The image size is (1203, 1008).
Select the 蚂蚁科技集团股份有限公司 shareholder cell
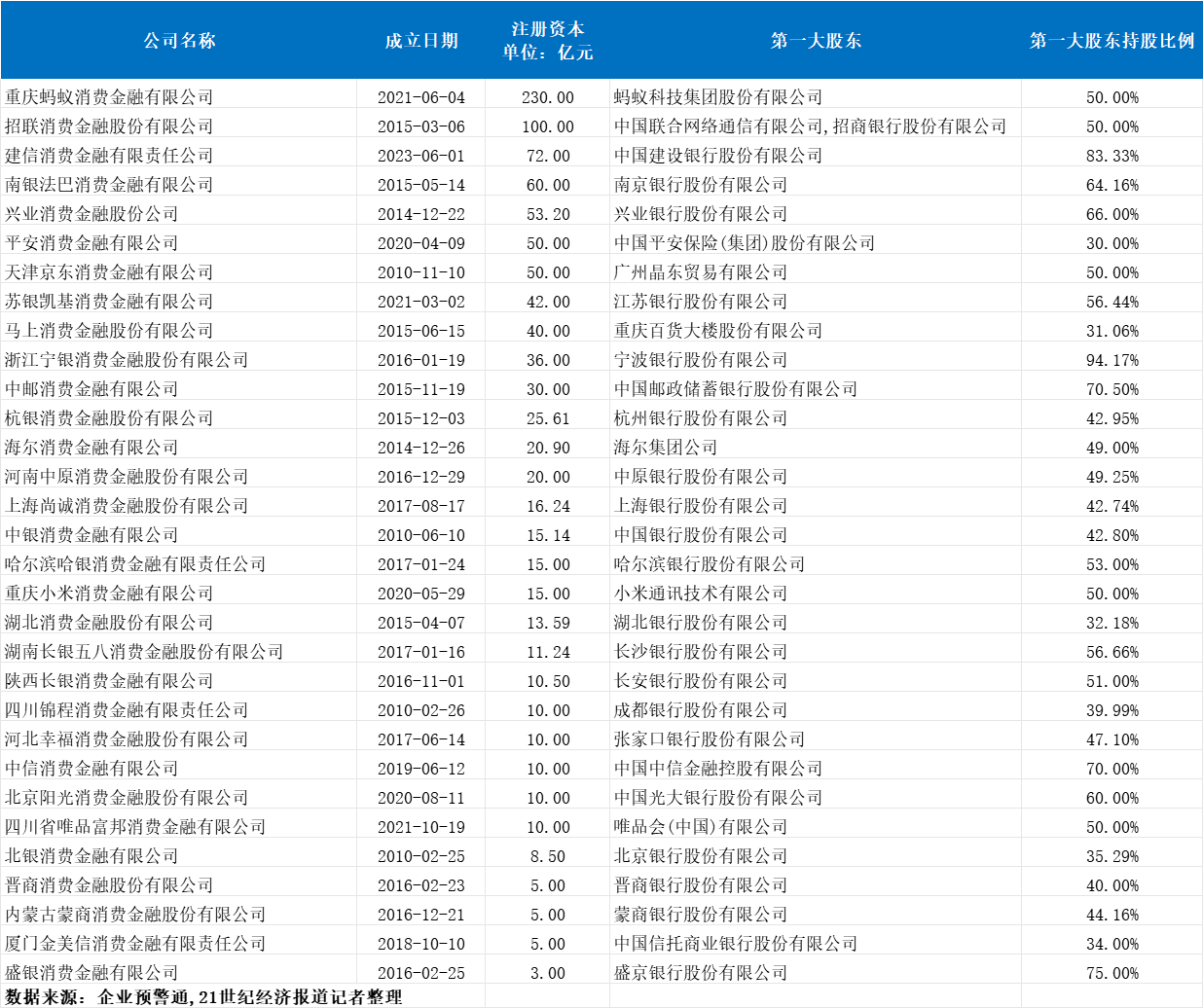(718, 97)
